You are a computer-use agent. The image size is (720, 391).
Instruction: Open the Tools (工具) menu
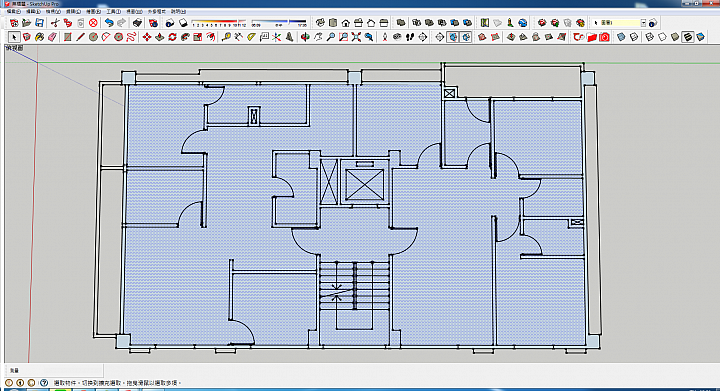pyautogui.click(x=113, y=11)
